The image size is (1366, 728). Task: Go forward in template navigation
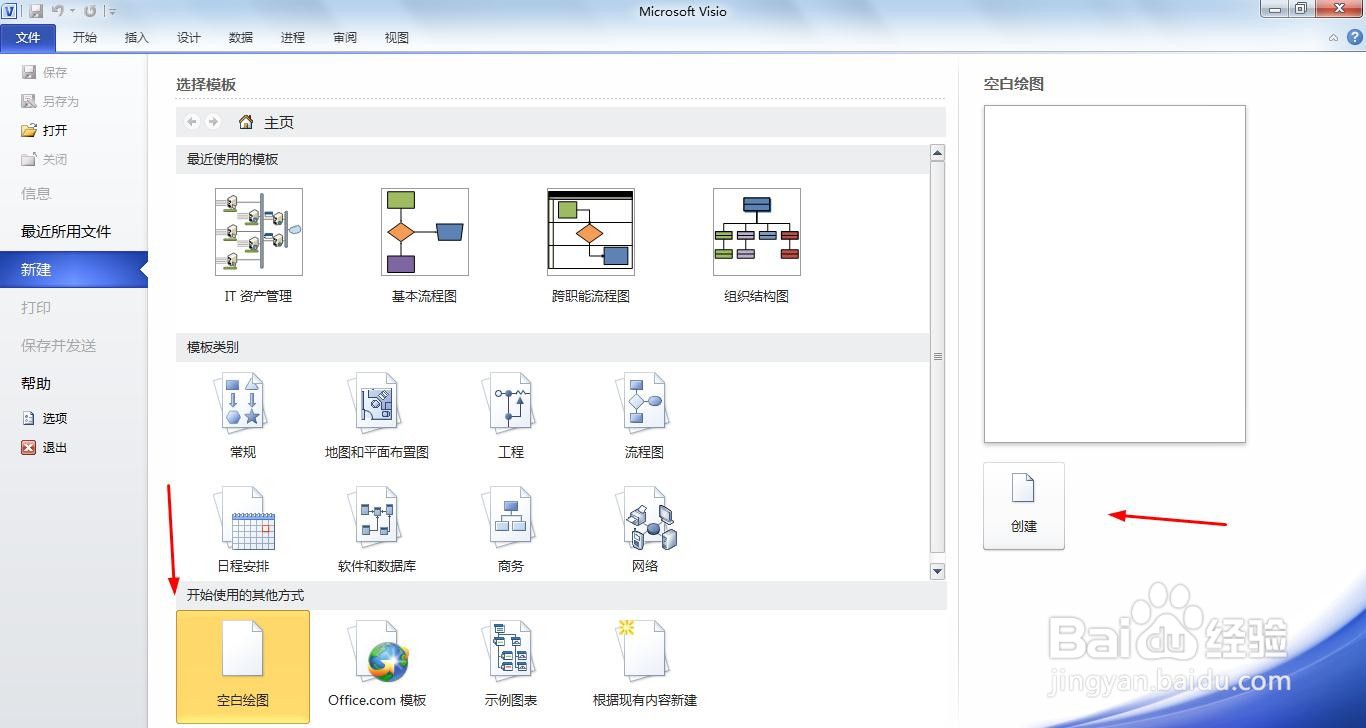click(x=213, y=122)
